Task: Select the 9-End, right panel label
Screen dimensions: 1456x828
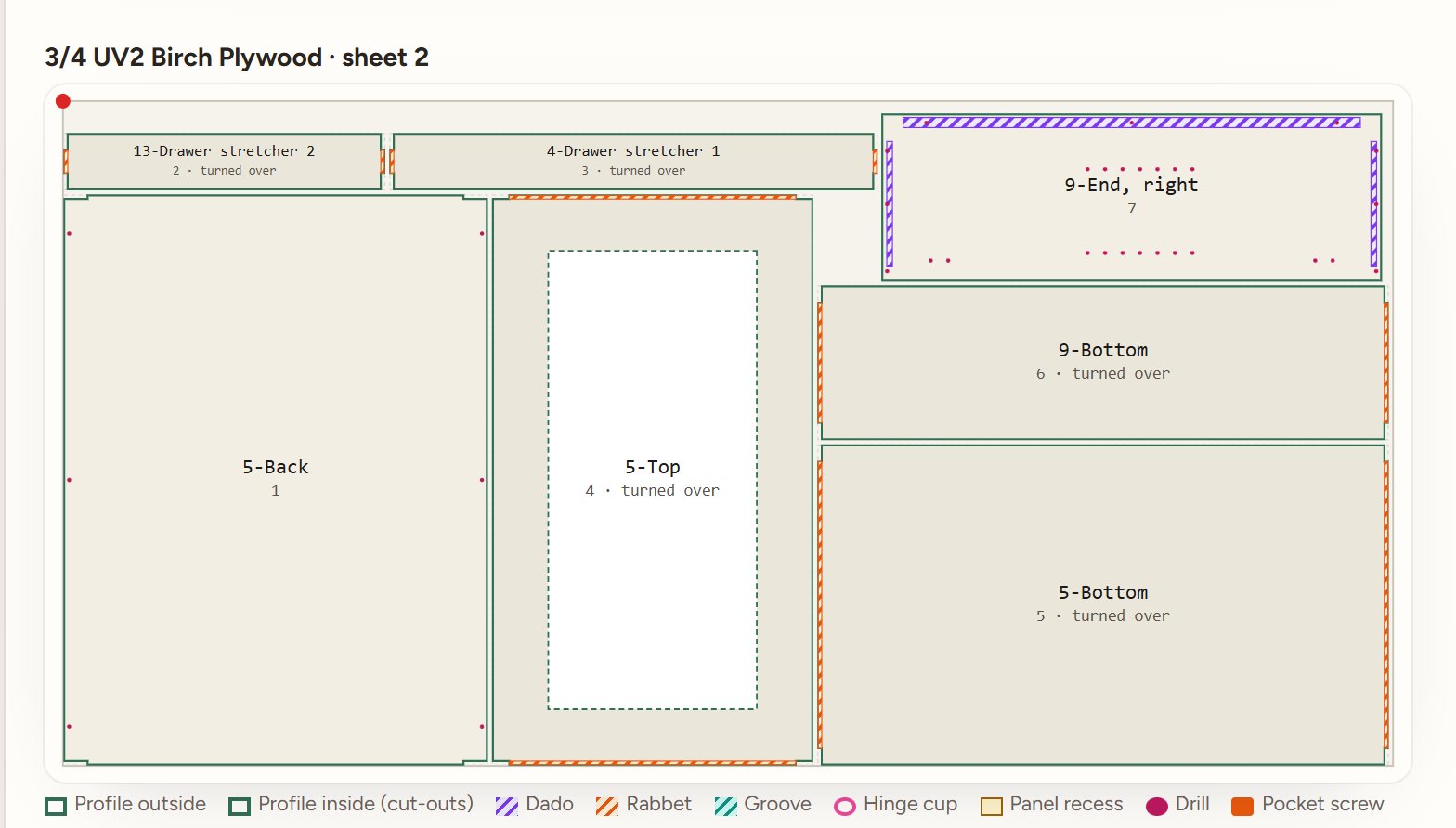Action: point(1131,185)
